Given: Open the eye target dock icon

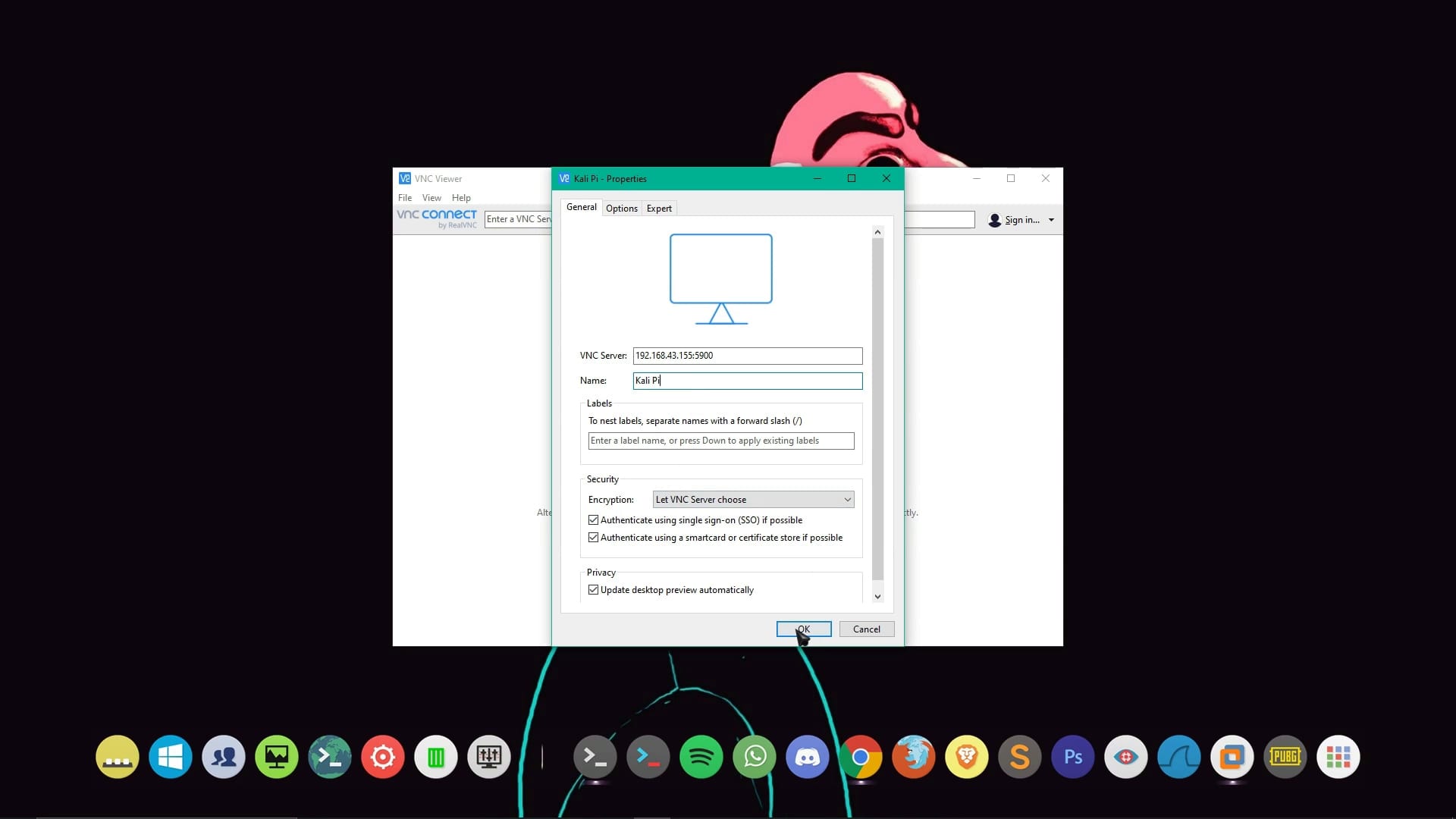Looking at the screenshot, I should (x=1126, y=757).
